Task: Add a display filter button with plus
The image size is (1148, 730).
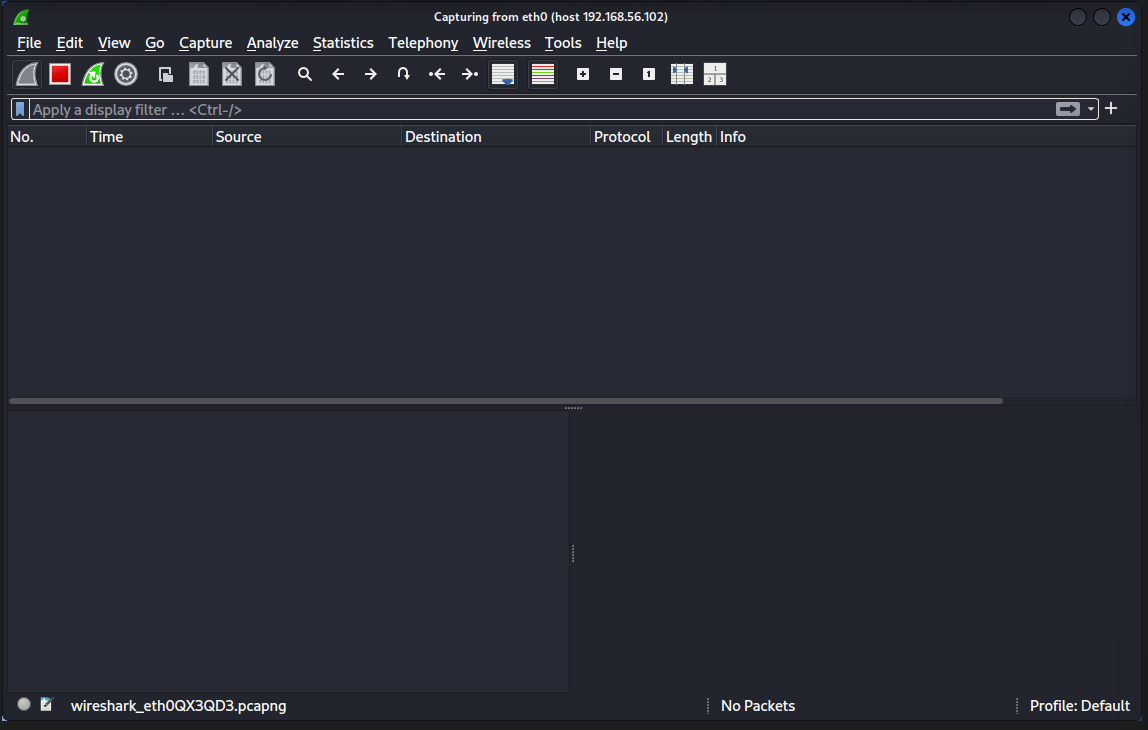Action: (1111, 109)
